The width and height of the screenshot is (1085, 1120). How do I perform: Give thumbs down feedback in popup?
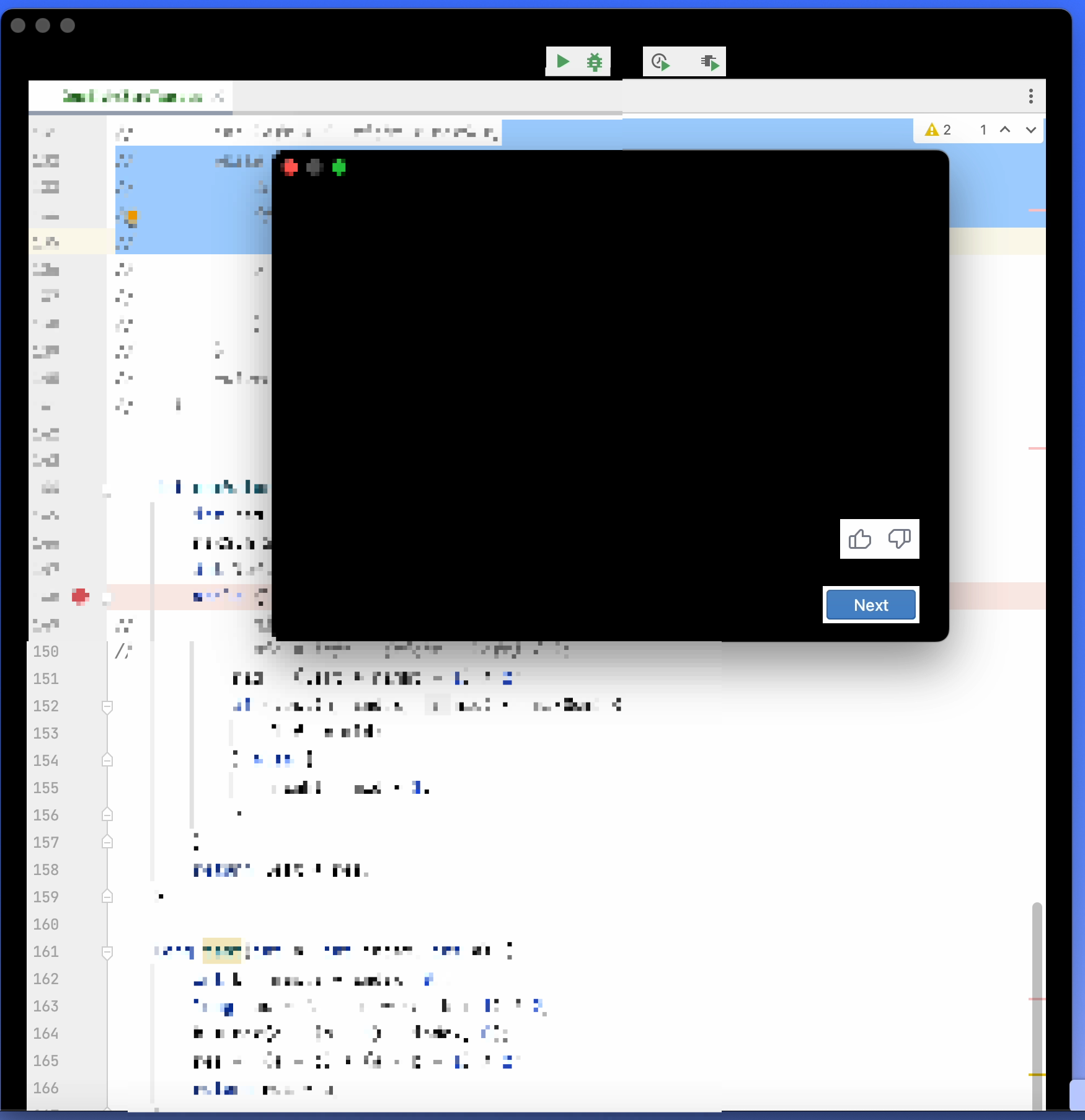pyautogui.click(x=899, y=539)
